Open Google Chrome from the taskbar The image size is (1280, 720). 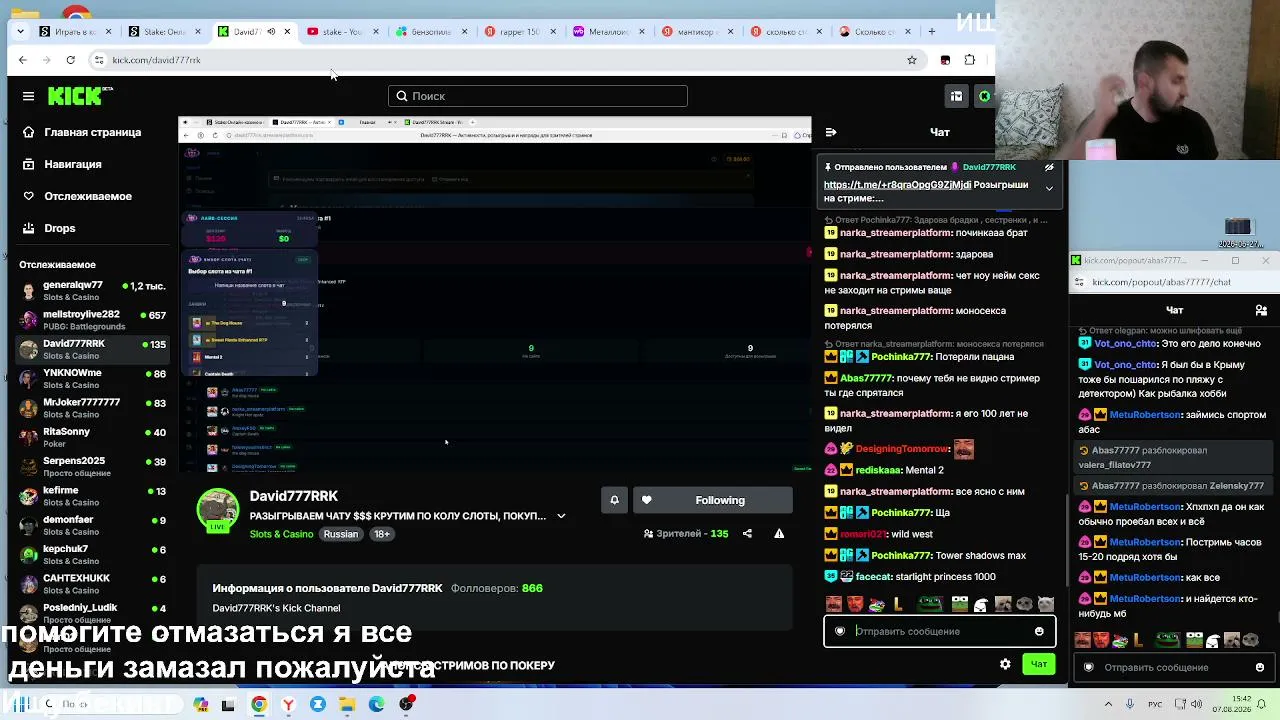coord(259,704)
